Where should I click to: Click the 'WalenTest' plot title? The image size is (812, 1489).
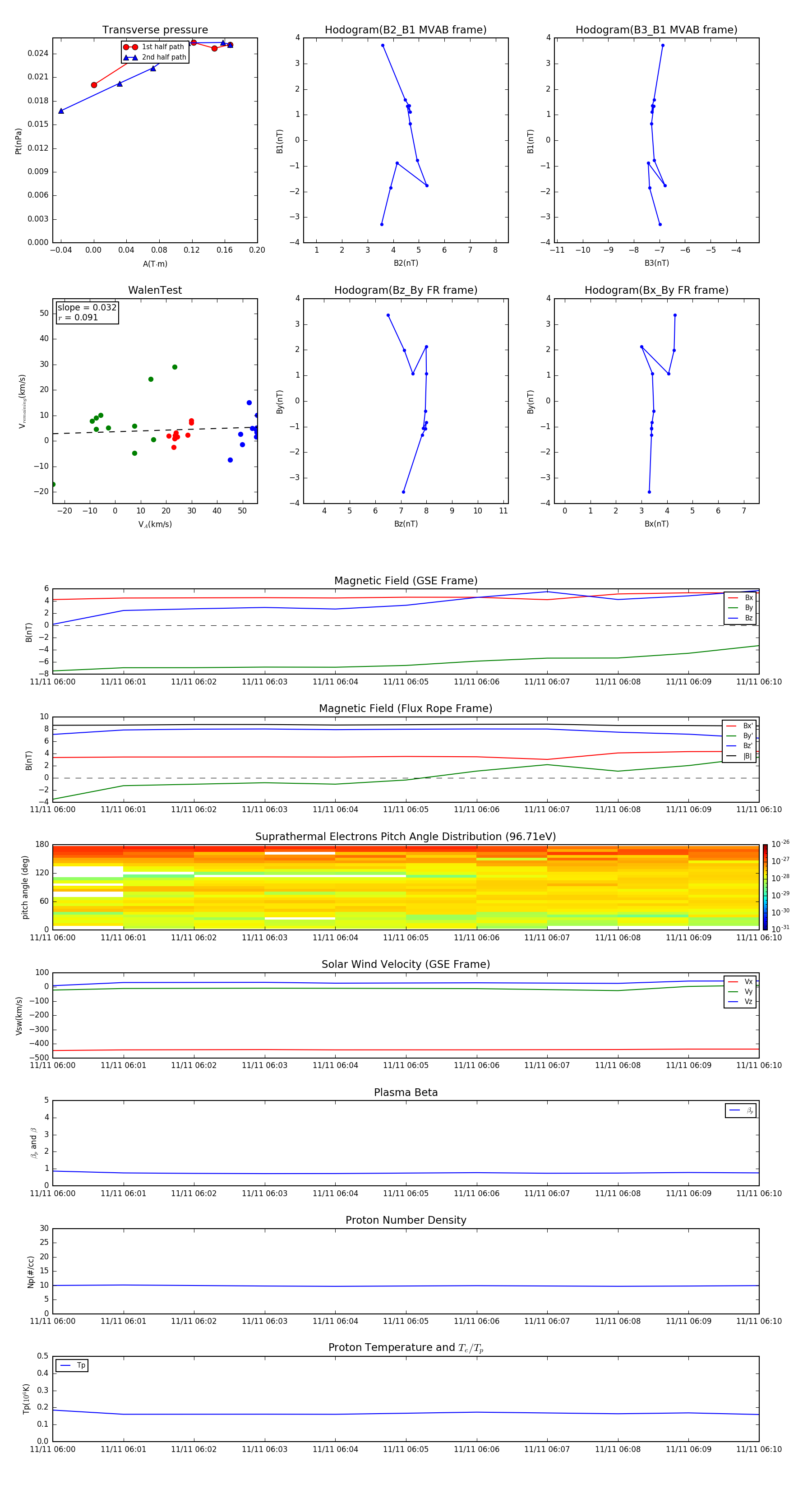click(155, 290)
